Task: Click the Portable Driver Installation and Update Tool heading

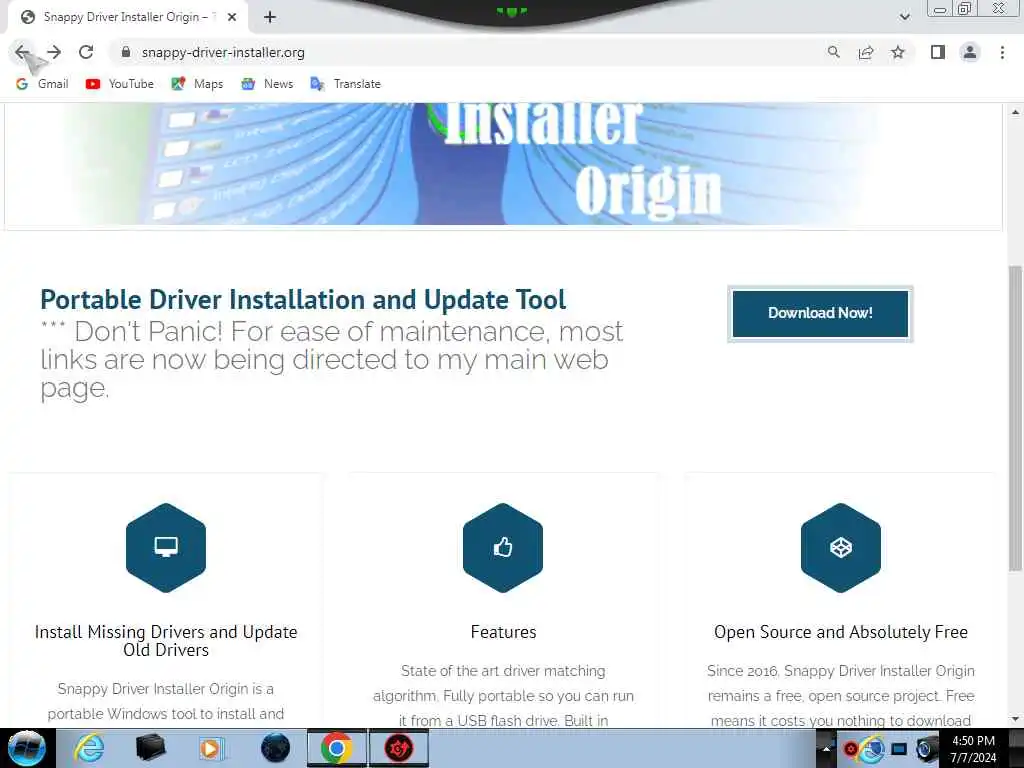Action: tap(303, 300)
